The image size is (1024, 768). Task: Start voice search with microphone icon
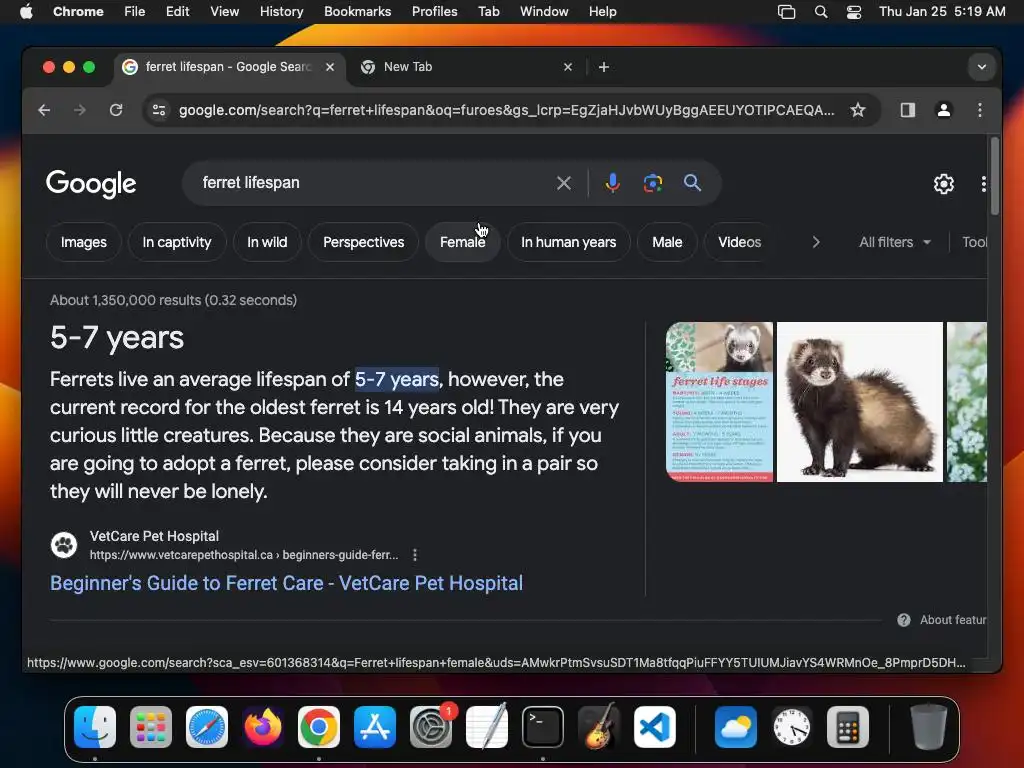(x=613, y=183)
